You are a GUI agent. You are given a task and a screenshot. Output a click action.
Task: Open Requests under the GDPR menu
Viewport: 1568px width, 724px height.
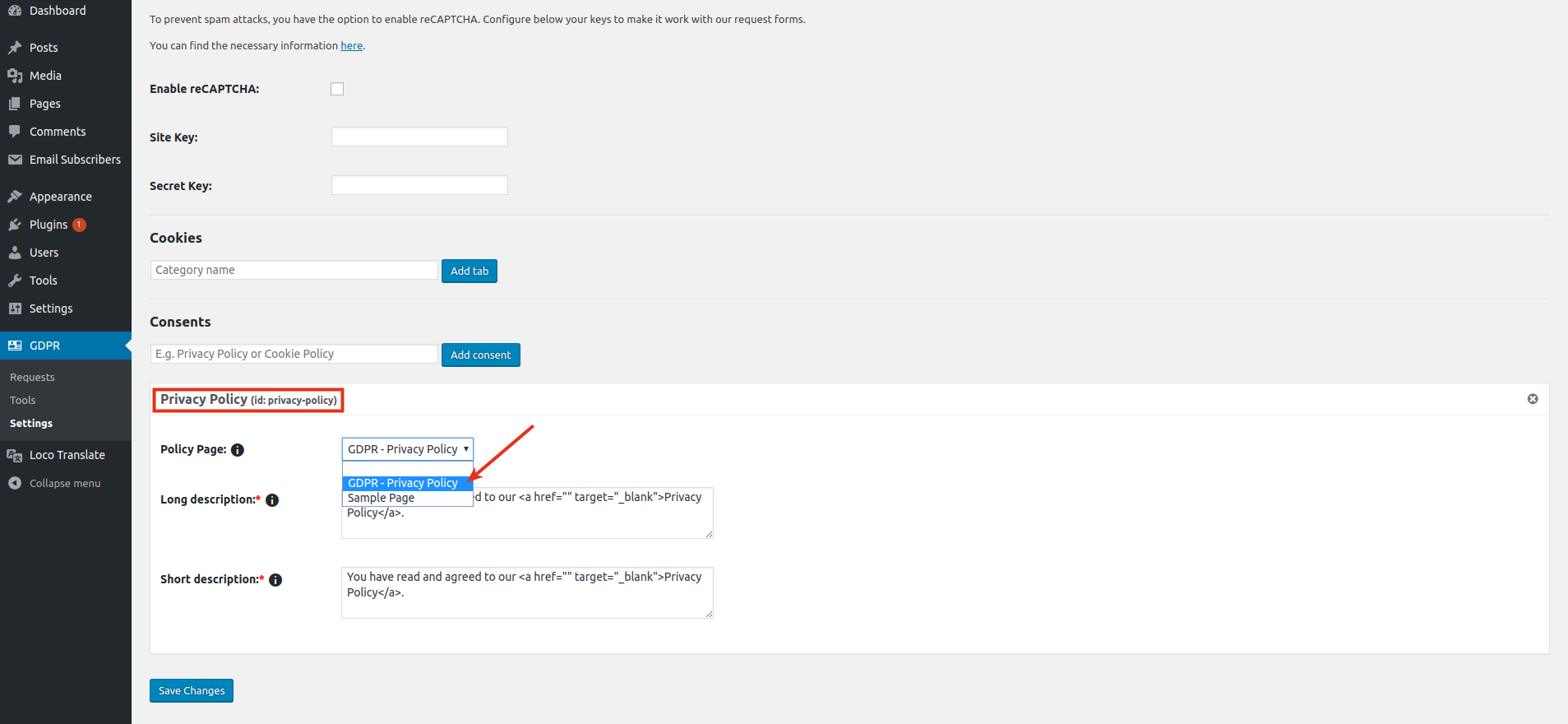(32, 377)
